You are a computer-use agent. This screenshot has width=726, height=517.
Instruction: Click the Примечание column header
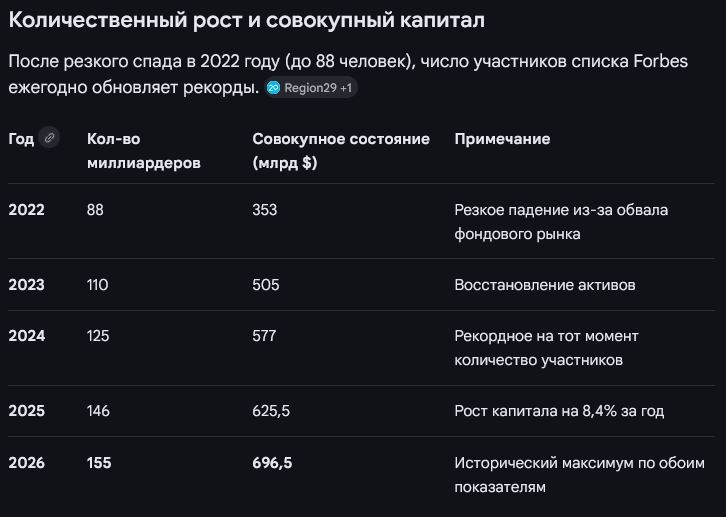point(502,139)
